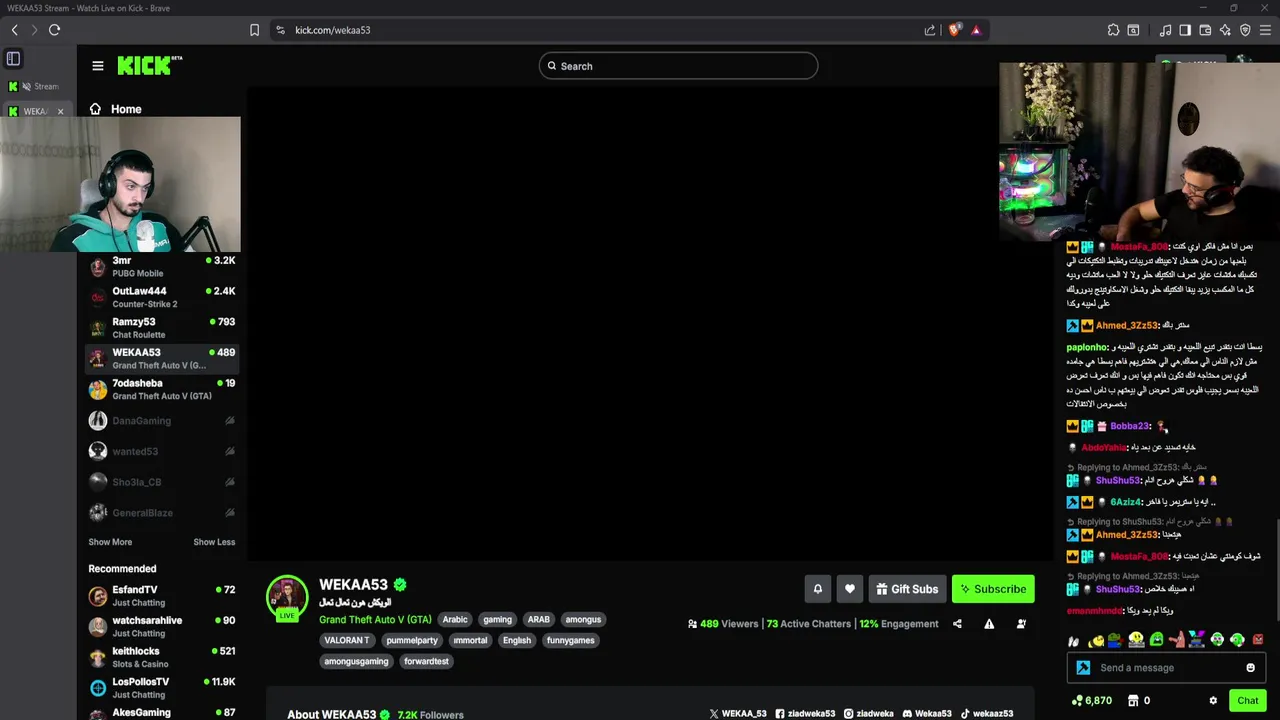Screen dimensions: 1280x720
Task: Open recommended channel LosPollosTV
Action: pyautogui.click(x=163, y=688)
